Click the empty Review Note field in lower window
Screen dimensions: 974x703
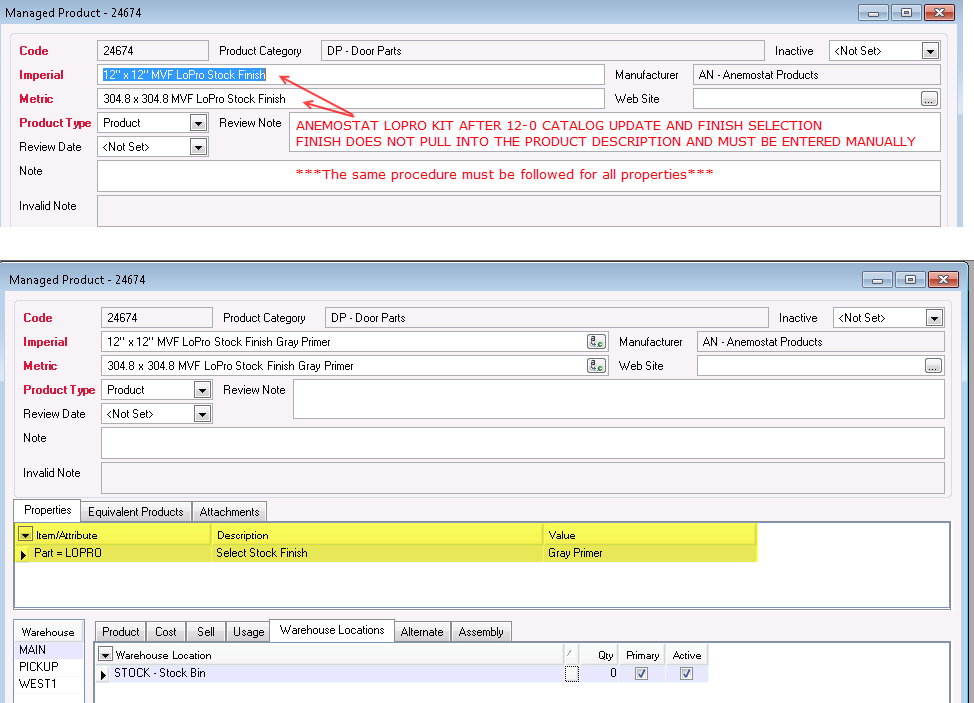pos(618,399)
